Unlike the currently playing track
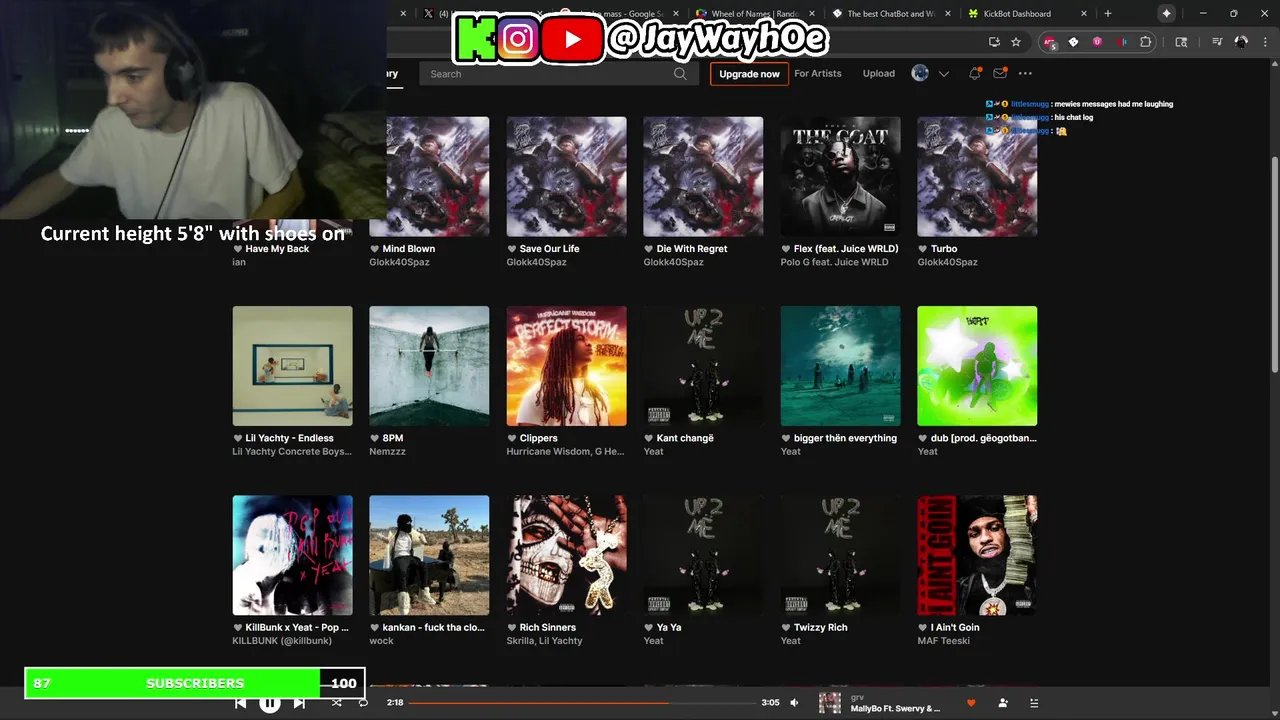Screen dimensions: 1280x720 coord(970,703)
